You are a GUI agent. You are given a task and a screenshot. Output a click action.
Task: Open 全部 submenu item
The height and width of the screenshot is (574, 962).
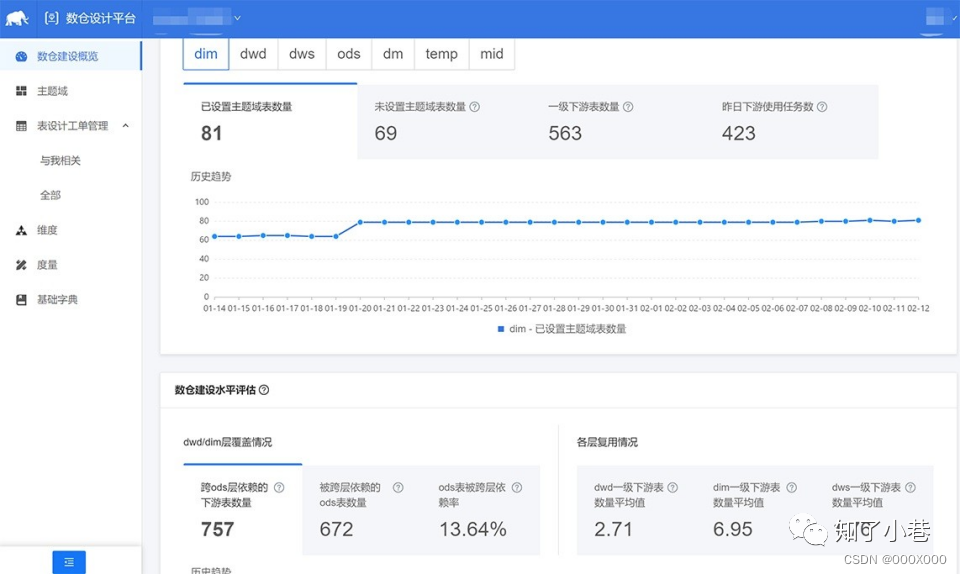50,196
